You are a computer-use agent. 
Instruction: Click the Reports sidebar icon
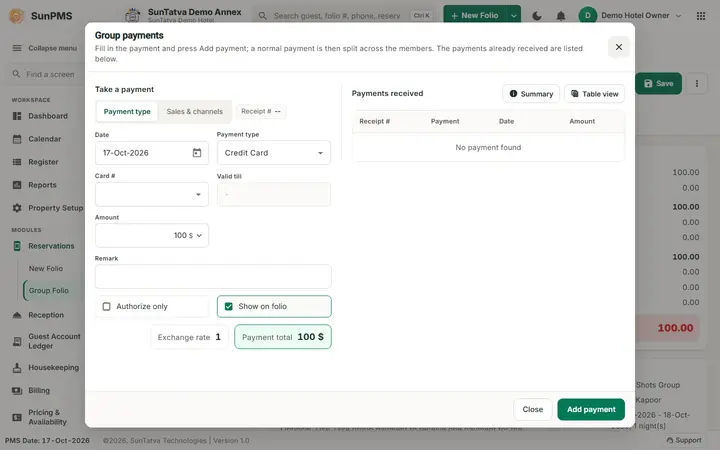tap(17, 185)
